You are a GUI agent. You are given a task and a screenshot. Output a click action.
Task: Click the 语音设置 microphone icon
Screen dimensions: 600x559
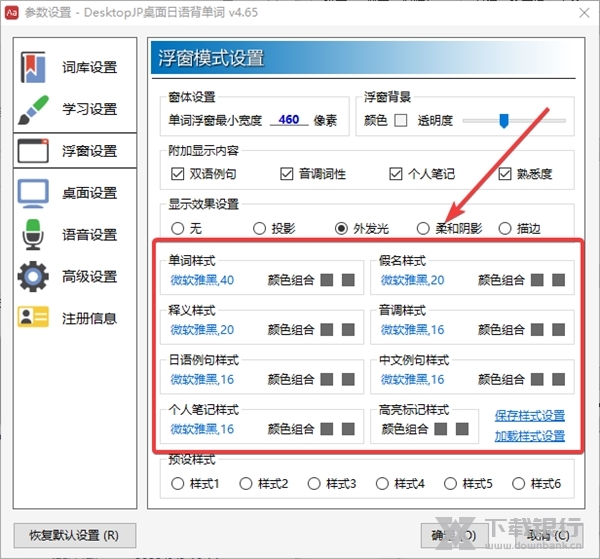[33, 235]
